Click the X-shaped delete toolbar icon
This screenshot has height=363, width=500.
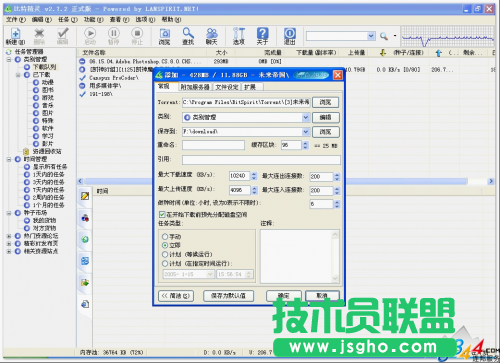click(39, 36)
